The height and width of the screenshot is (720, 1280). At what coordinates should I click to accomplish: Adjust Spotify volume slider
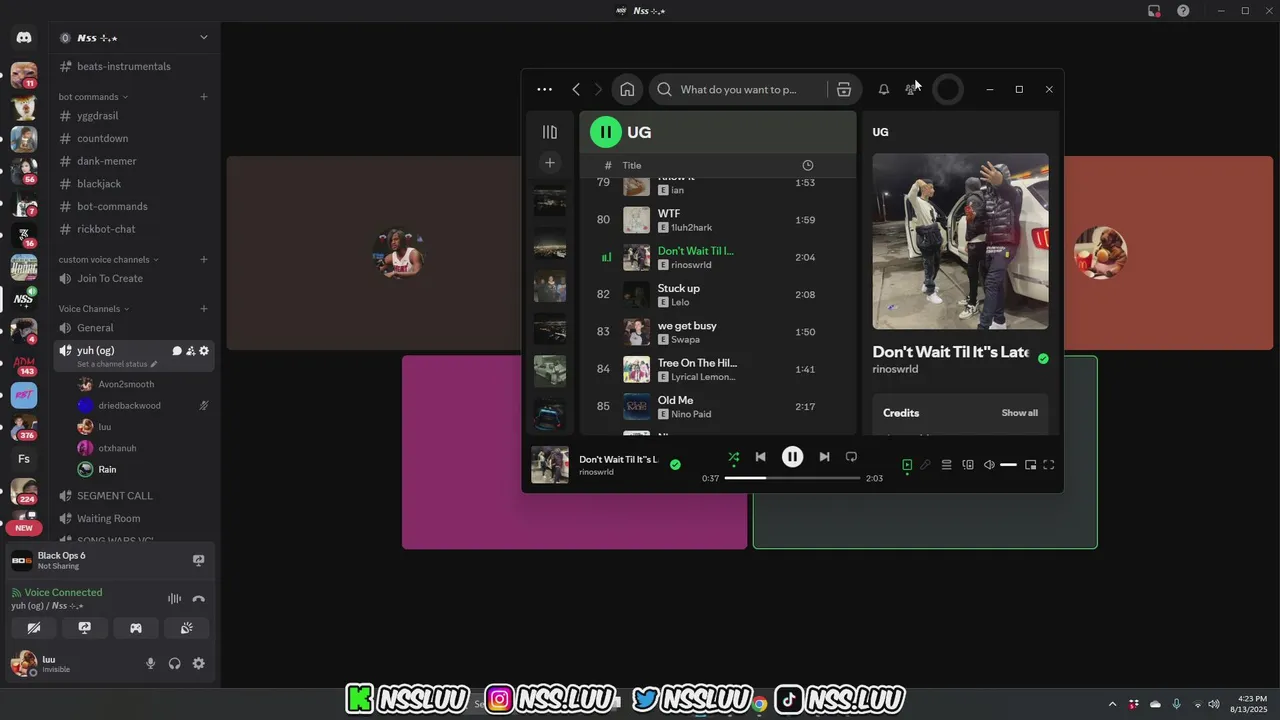1008,465
